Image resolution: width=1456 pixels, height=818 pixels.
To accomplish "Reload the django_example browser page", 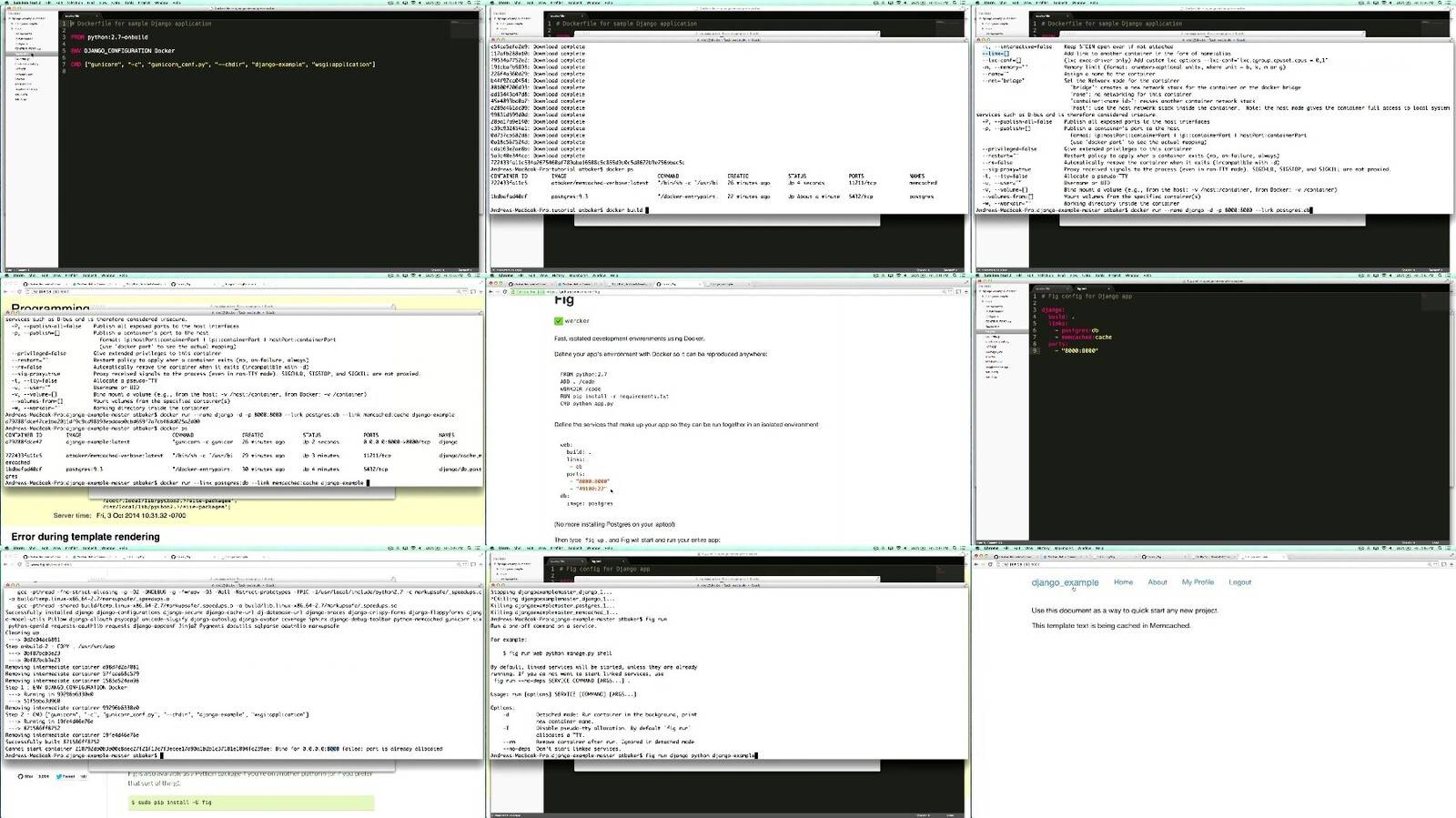I will [990, 564].
